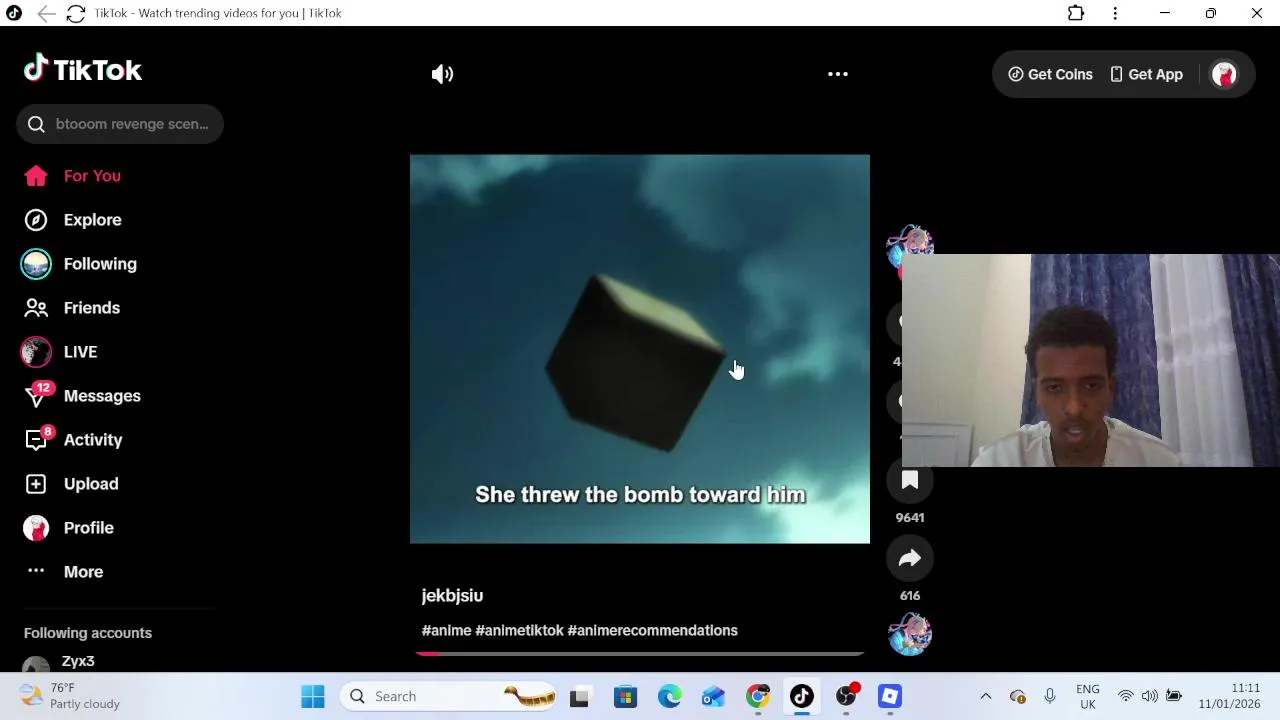Viewport: 1280px width, 720px height.
Task: Open the blue square app in taskbar
Action: click(890, 696)
